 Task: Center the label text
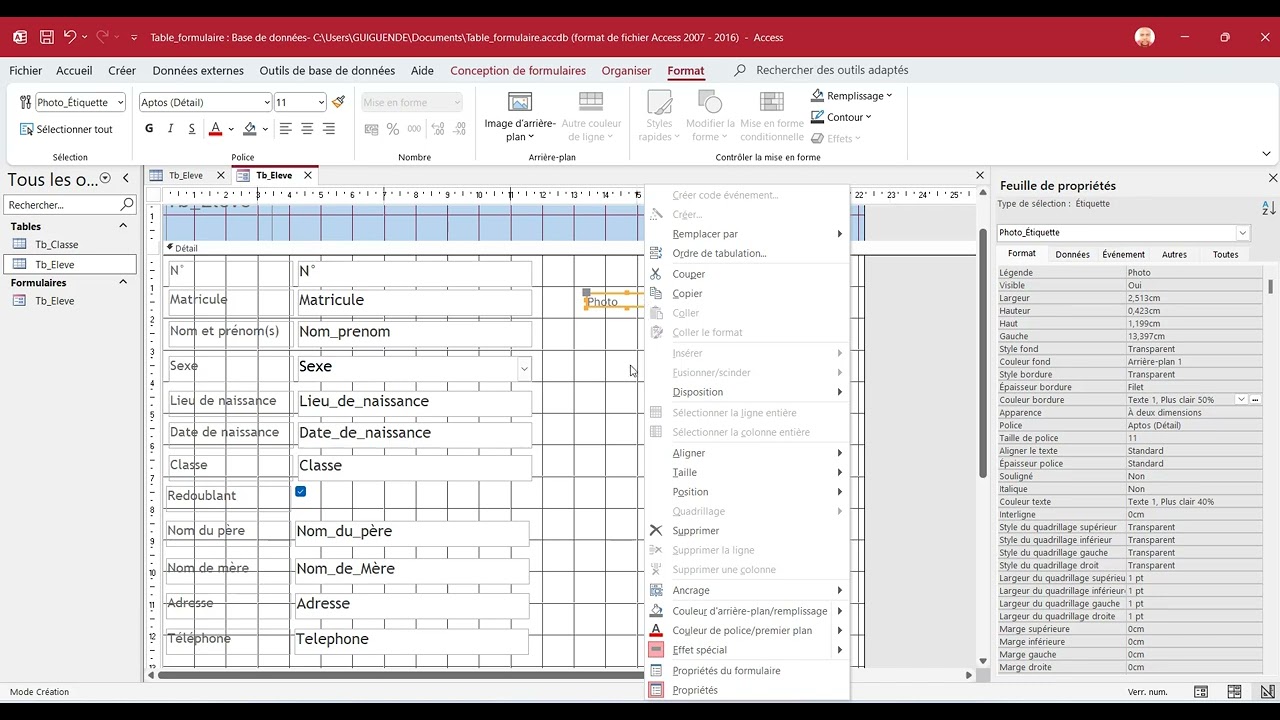[x=307, y=129]
